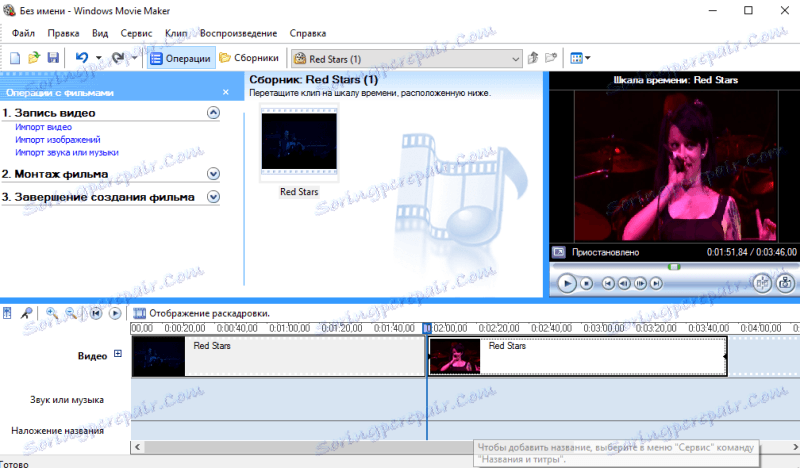Toggle the Операции tasks pane button
This screenshot has height=468, width=800.
pyautogui.click(x=181, y=58)
